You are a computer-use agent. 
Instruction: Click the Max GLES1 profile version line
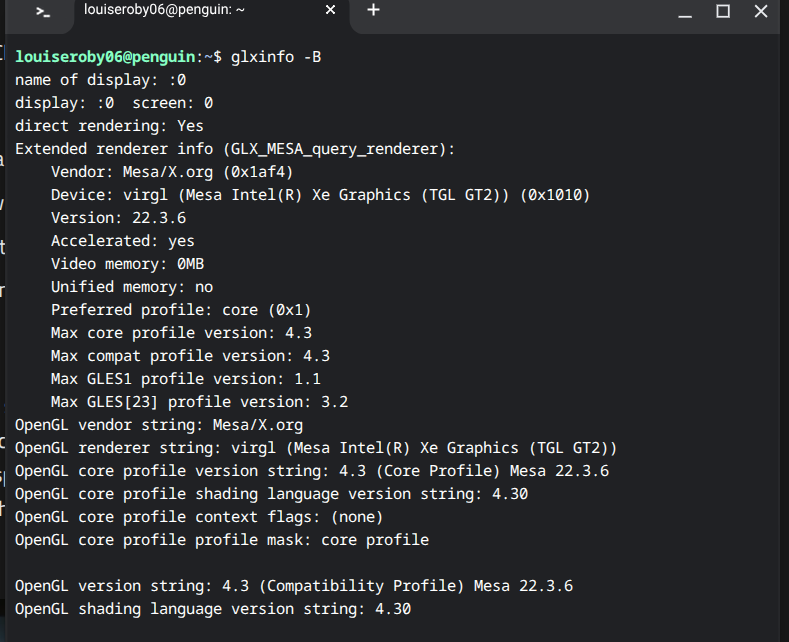pos(186,378)
